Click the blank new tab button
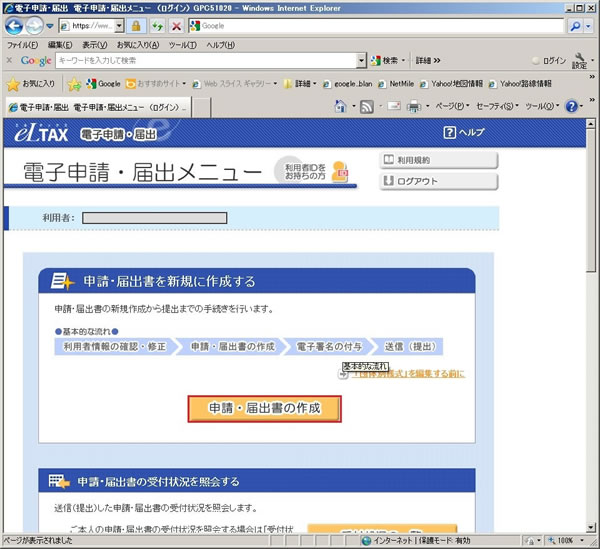Image resolution: width=600 pixels, height=549 pixels. [201, 108]
